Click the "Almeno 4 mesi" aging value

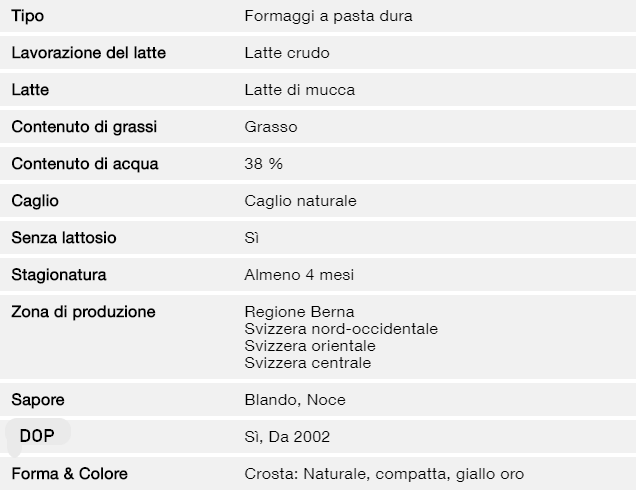pyautogui.click(x=299, y=275)
